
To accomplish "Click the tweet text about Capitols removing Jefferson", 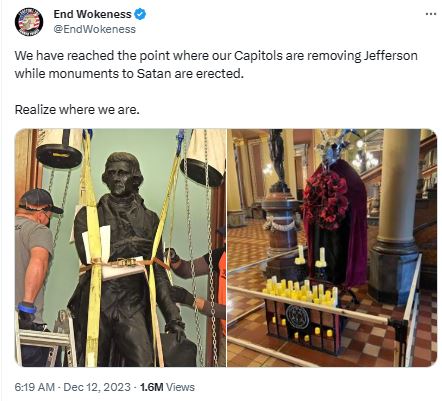I will 216,64.
